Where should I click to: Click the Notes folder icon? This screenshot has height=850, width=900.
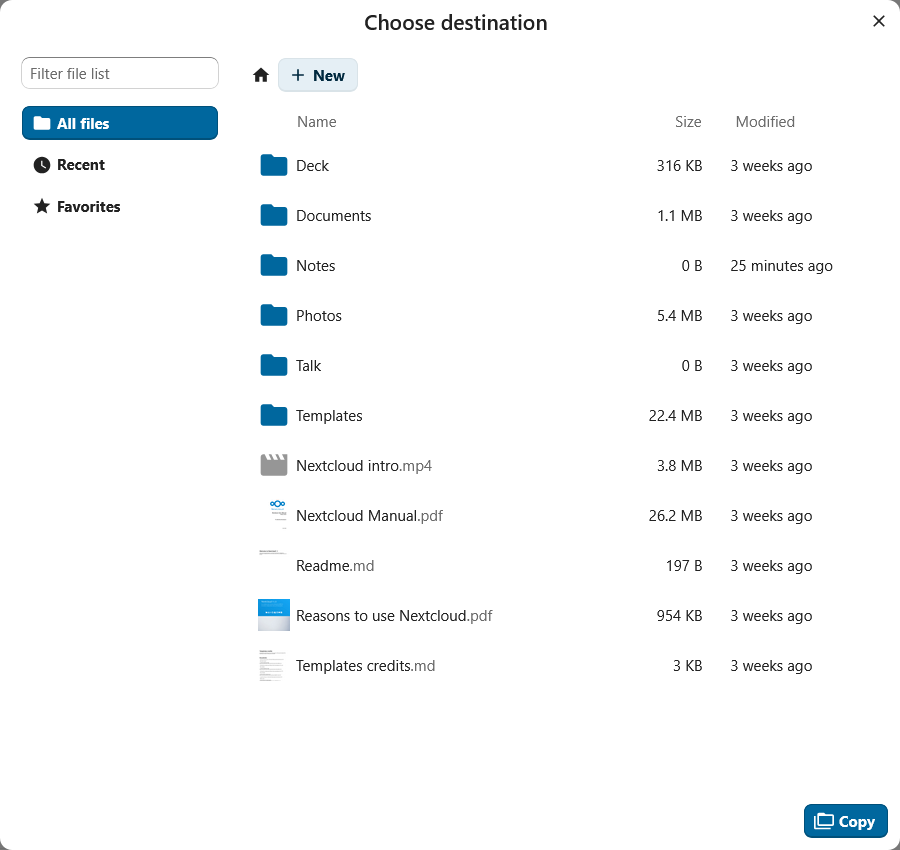[x=274, y=266]
